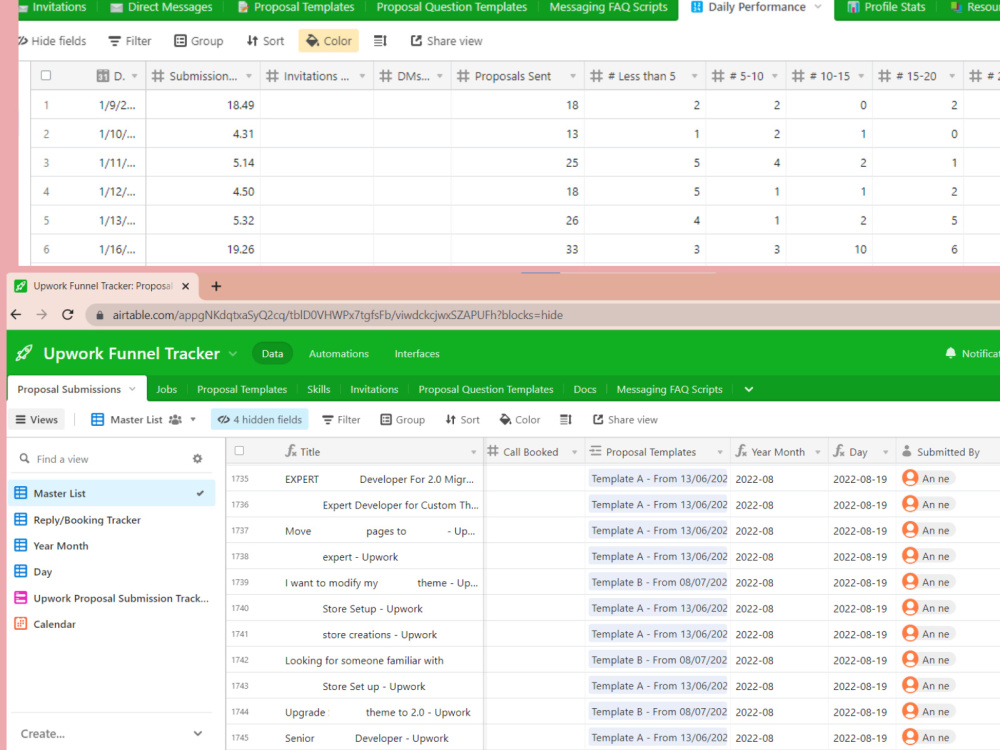Image resolution: width=1000 pixels, height=750 pixels.
Task: Click Hide fields in upper window
Action: pyautogui.click(x=52, y=41)
